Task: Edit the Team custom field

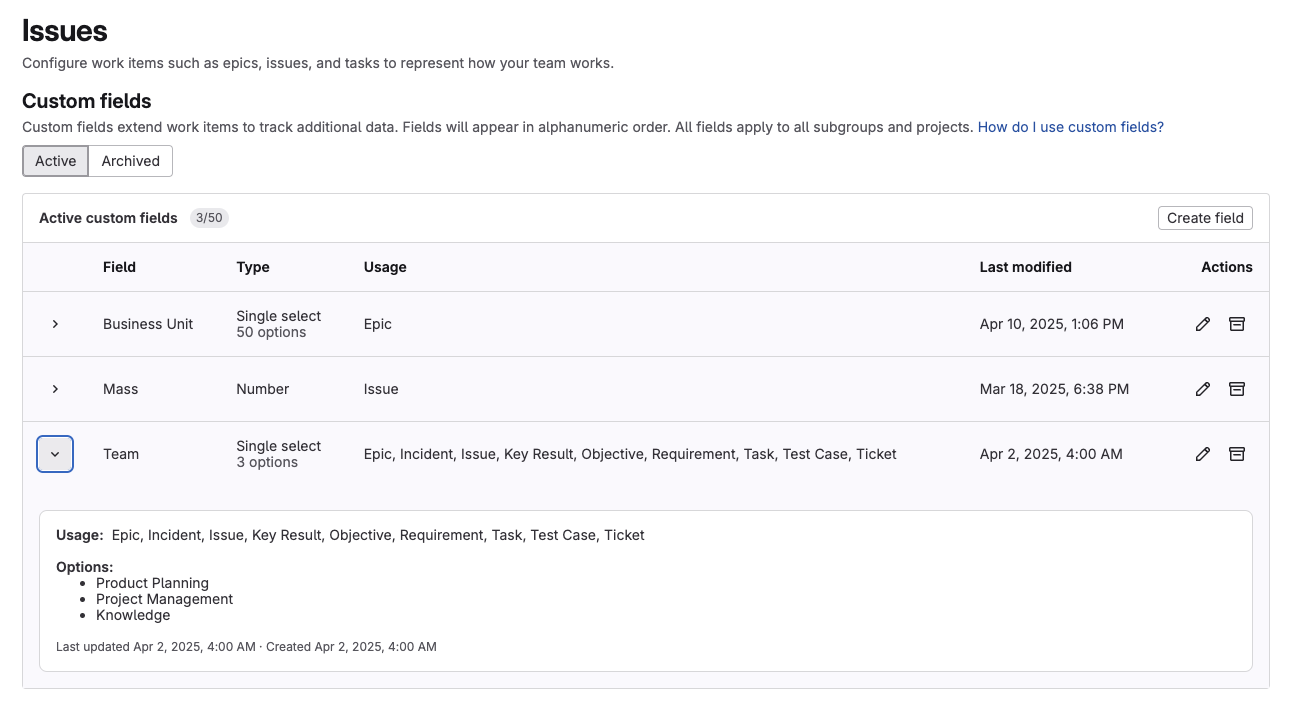Action: 1203,454
